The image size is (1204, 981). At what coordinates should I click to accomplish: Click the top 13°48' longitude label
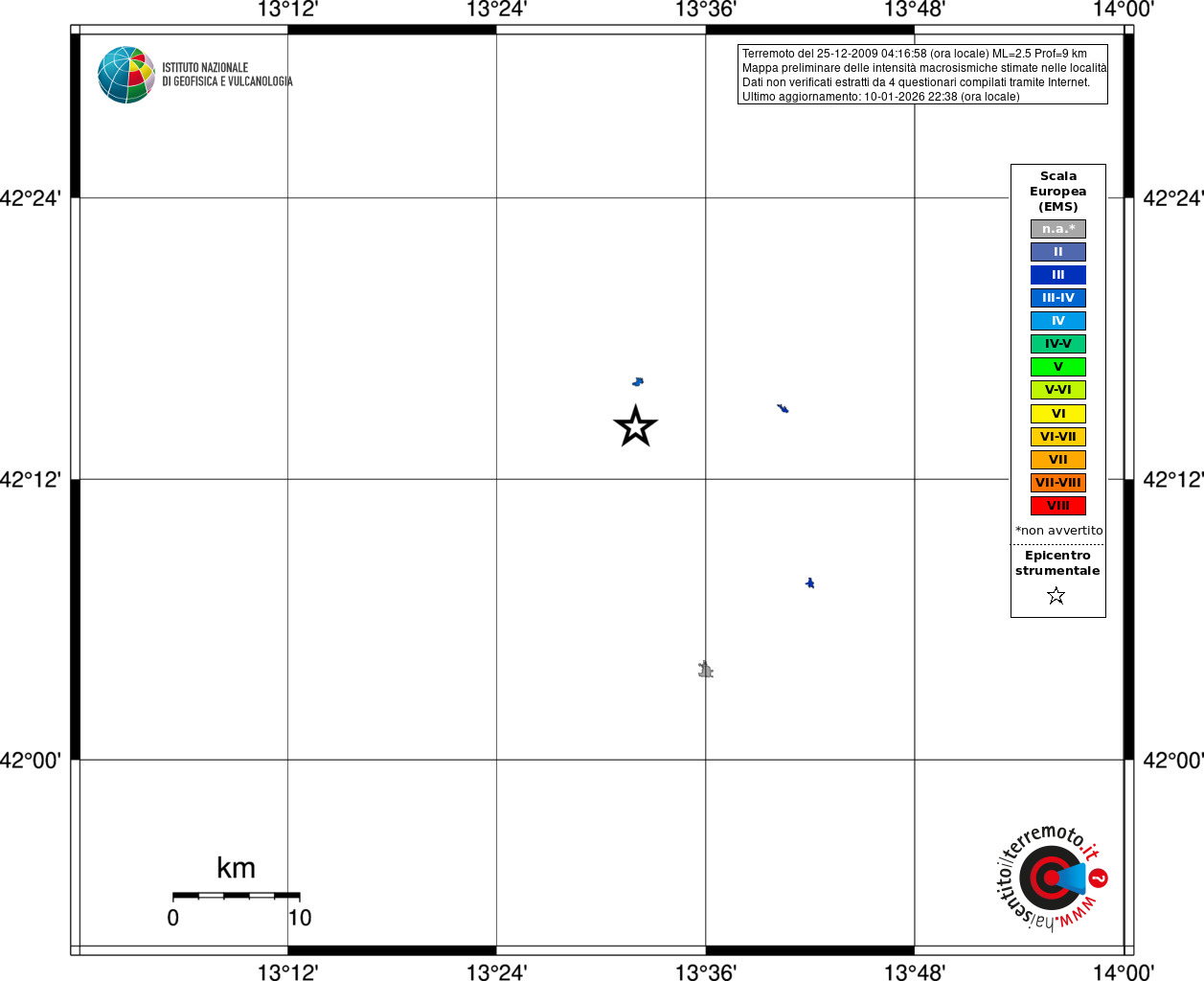click(x=914, y=10)
